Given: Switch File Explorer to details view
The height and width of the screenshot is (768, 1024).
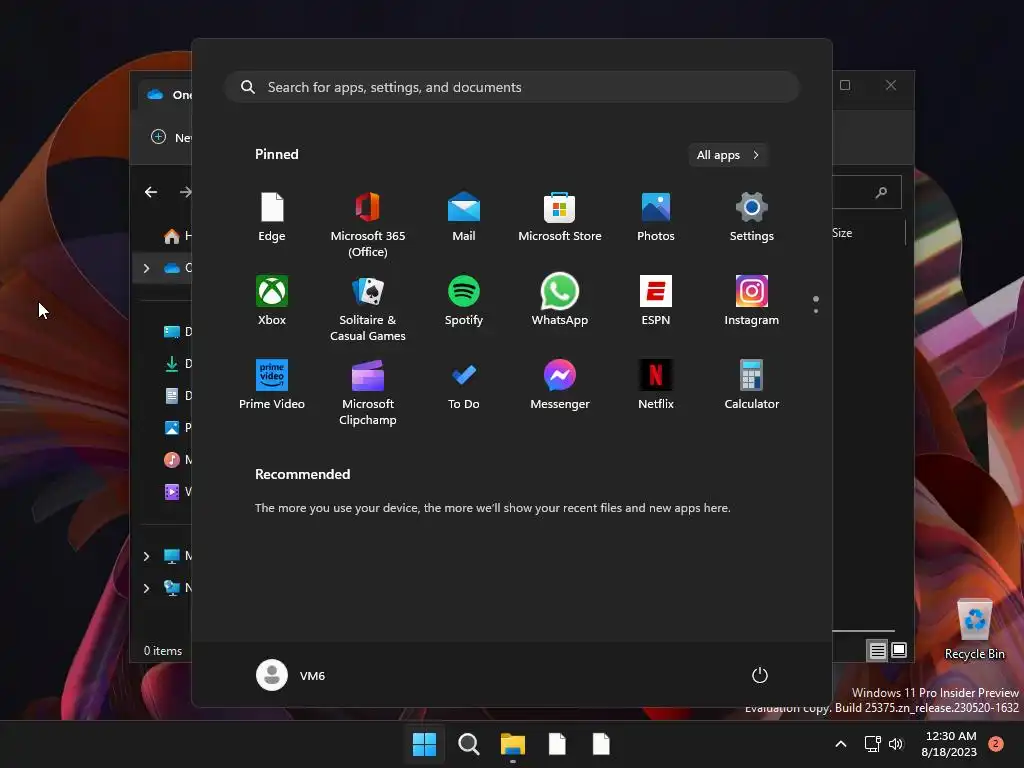Looking at the screenshot, I should (877, 650).
